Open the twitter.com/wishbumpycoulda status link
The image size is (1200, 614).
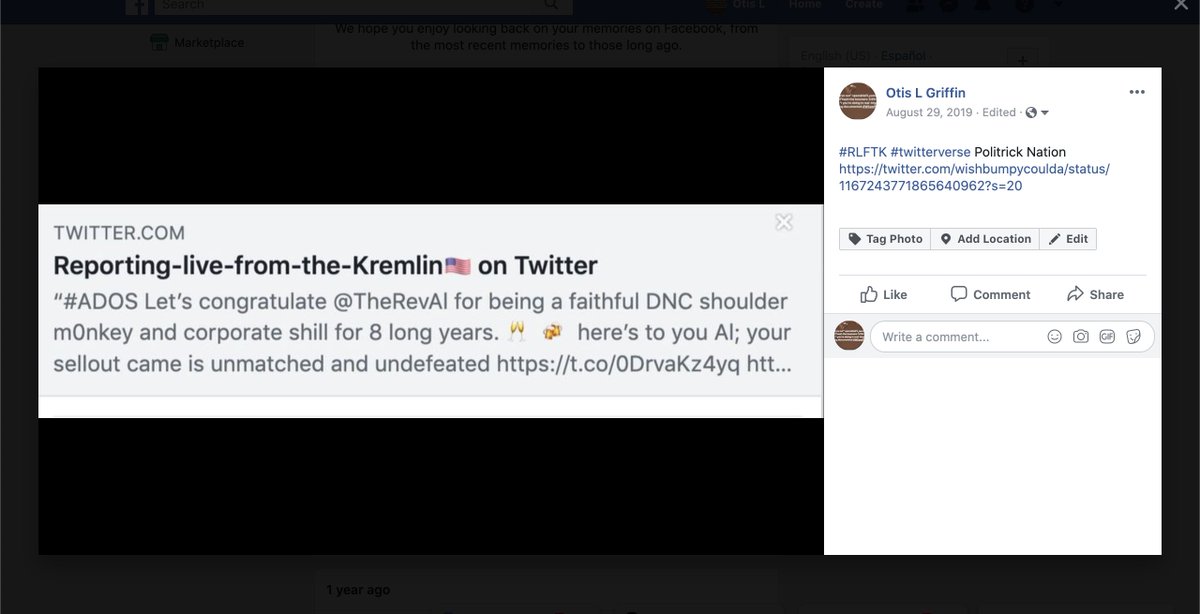point(975,177)
